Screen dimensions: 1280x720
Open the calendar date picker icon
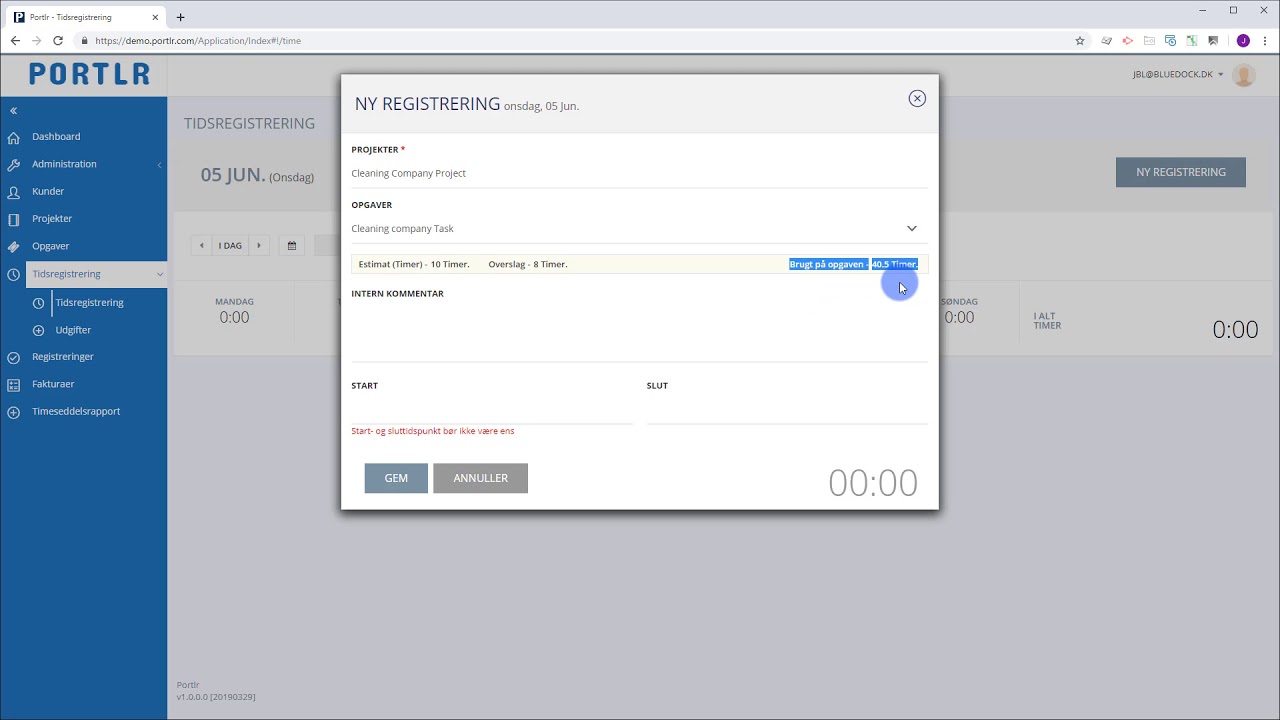(x=292, y=245)
